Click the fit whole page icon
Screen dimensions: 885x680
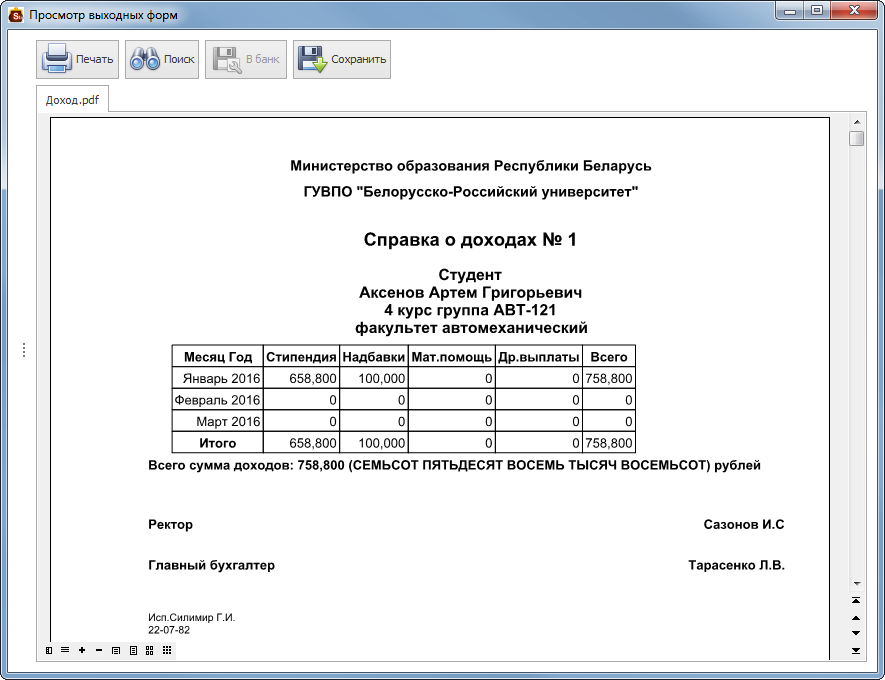(133, 651)
